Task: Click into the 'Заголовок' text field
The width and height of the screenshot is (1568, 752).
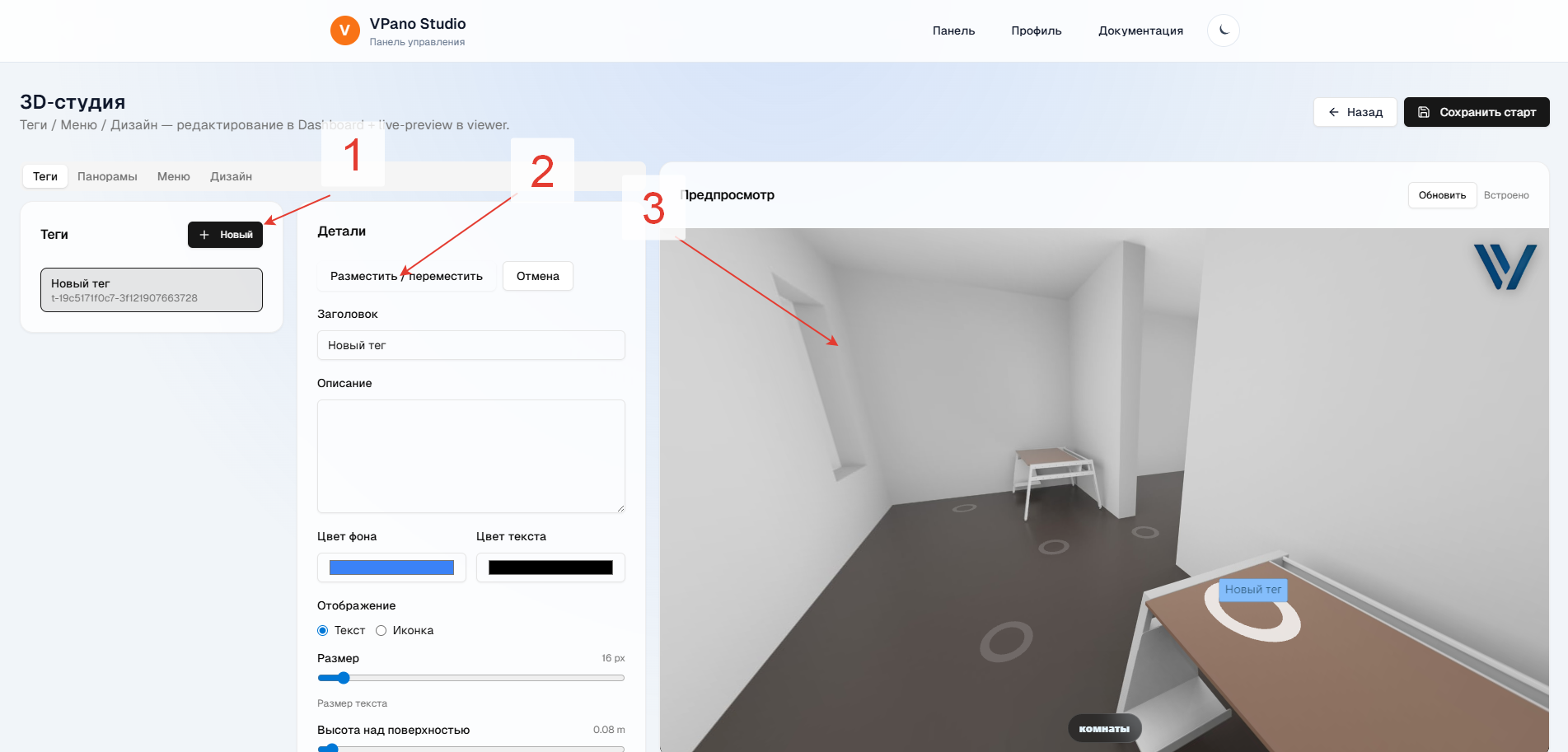Action: [x=470, y=345]
